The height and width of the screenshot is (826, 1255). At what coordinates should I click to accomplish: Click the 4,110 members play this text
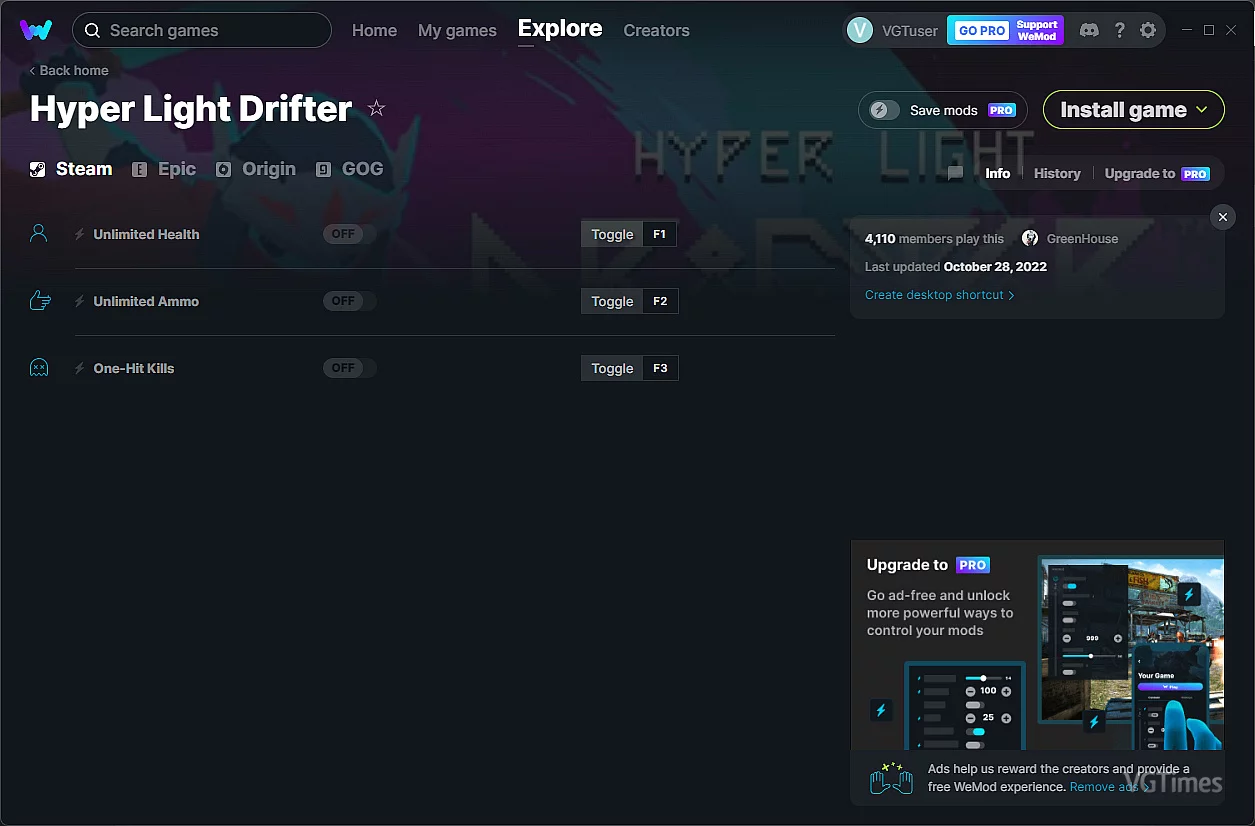(934, 238)
